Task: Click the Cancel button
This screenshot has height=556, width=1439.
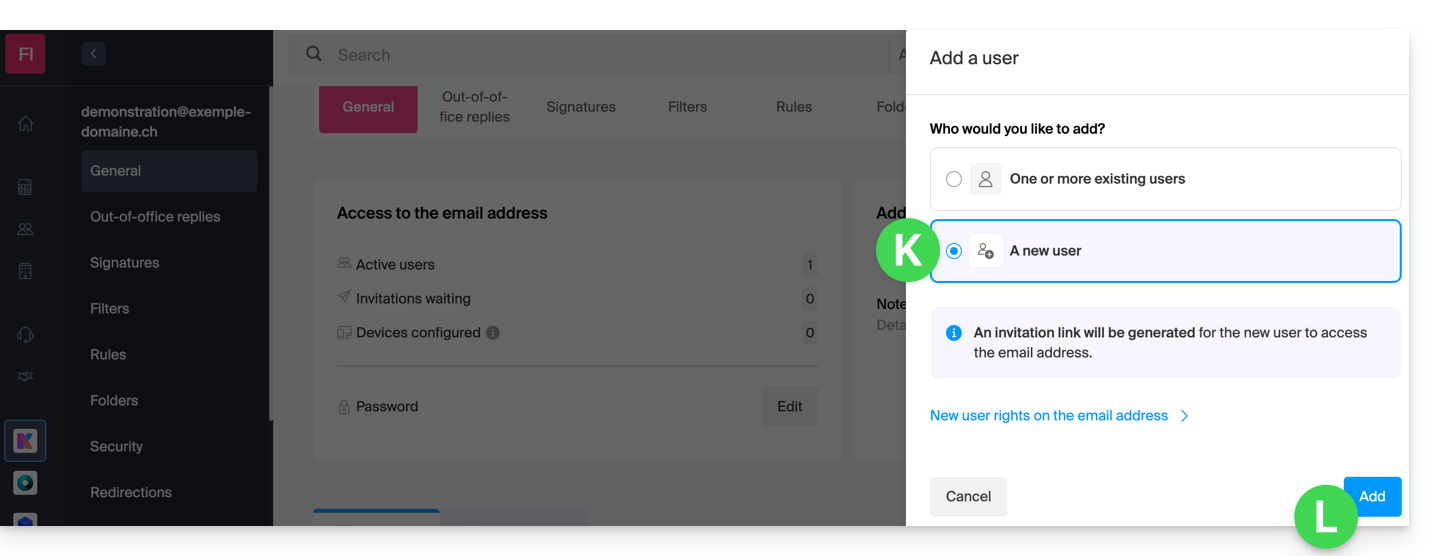Action: point(968,497)
